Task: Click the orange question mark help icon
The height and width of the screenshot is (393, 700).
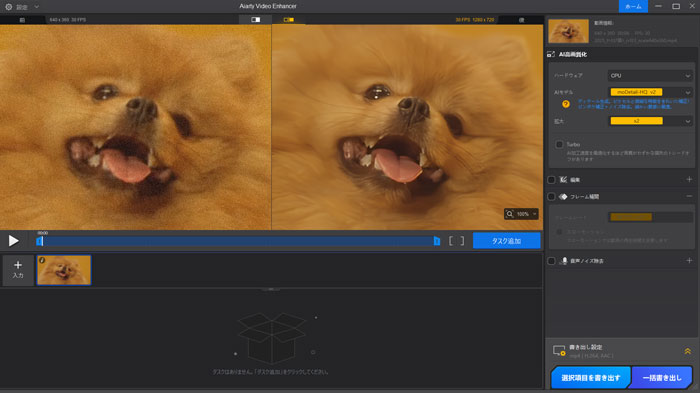Action: [566, 104]
